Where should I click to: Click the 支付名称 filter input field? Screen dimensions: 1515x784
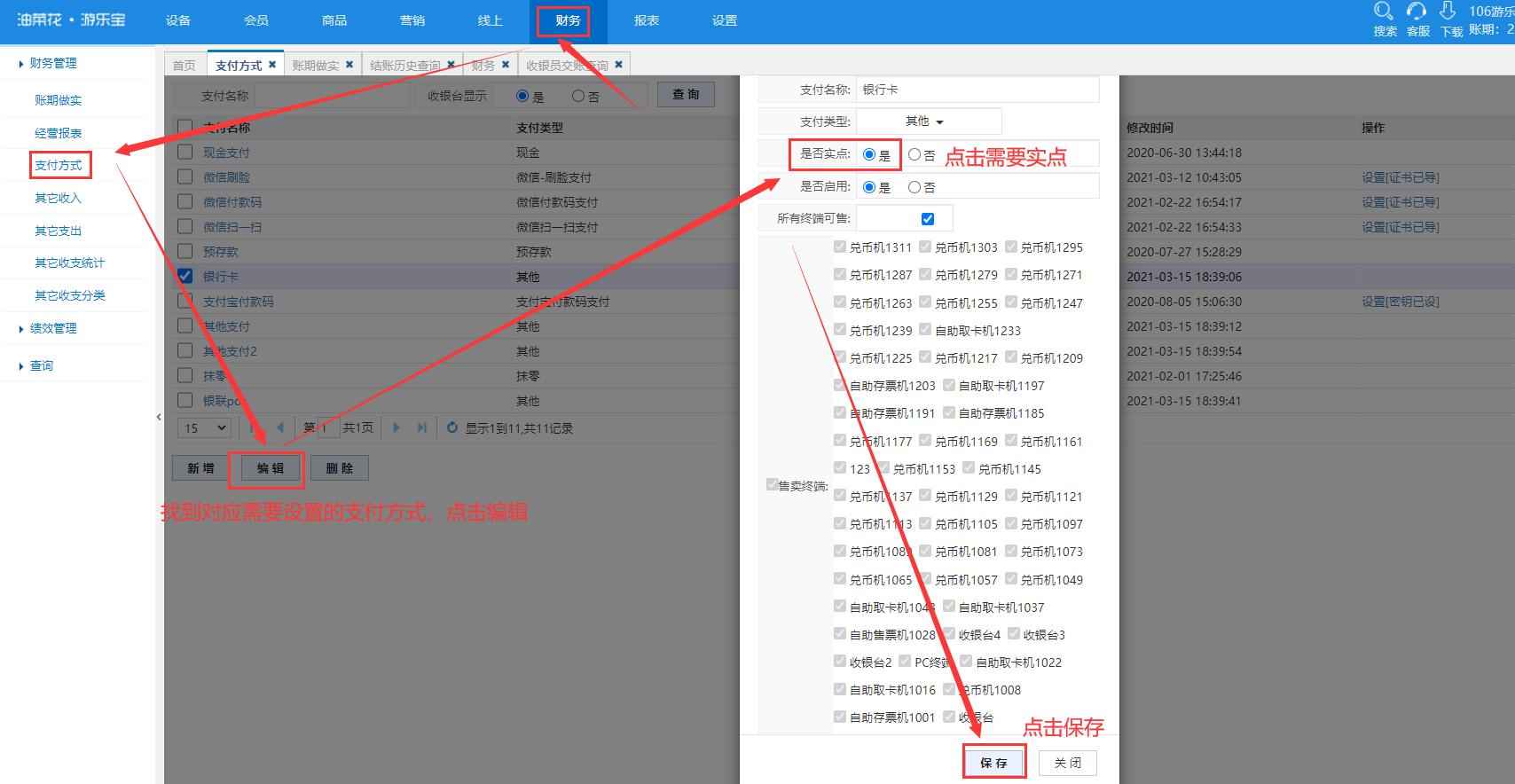333,96
